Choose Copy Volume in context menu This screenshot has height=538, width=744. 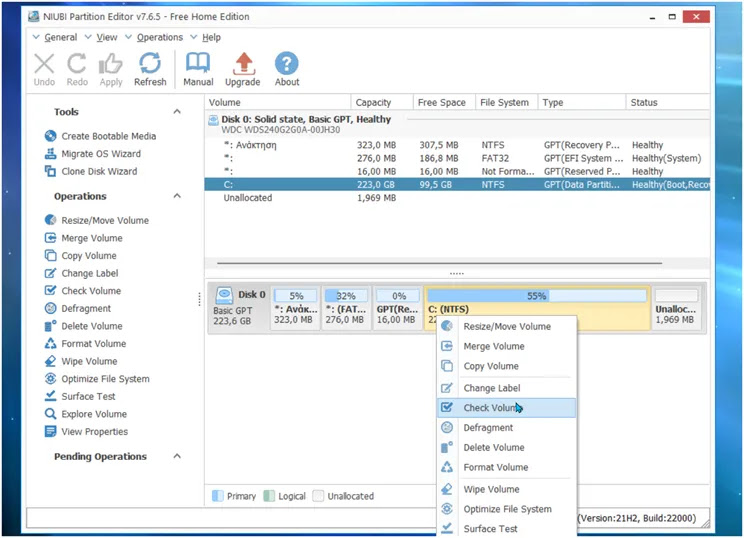(x=507, y=366)
